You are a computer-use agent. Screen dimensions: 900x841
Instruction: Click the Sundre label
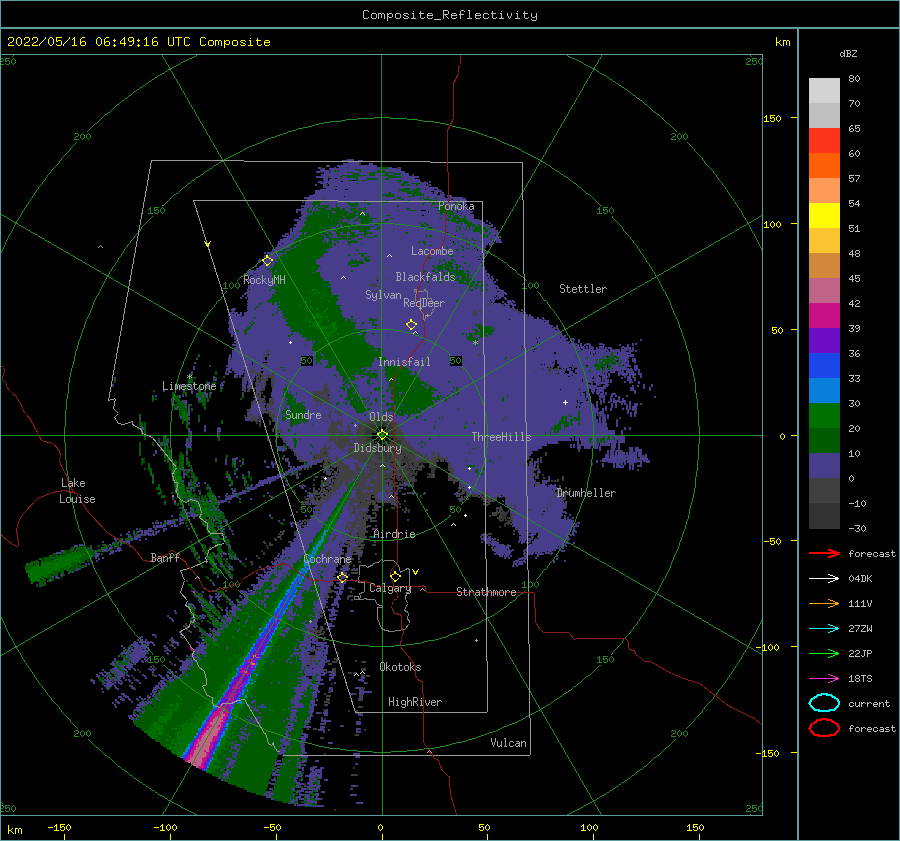pos(303,414)
